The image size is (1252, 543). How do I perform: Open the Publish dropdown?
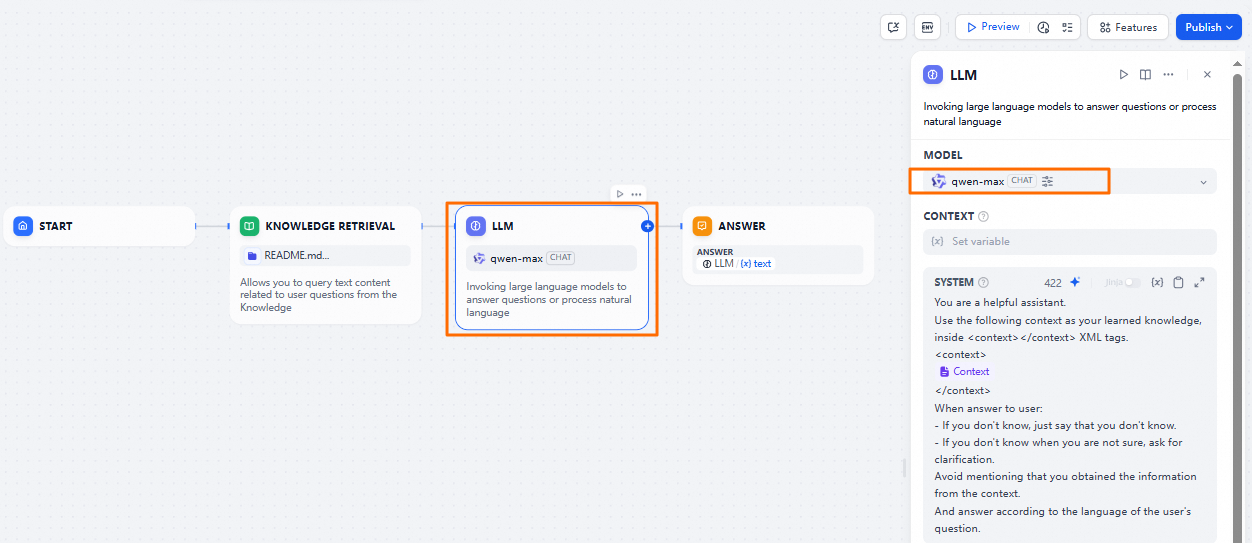(1208, 27)
